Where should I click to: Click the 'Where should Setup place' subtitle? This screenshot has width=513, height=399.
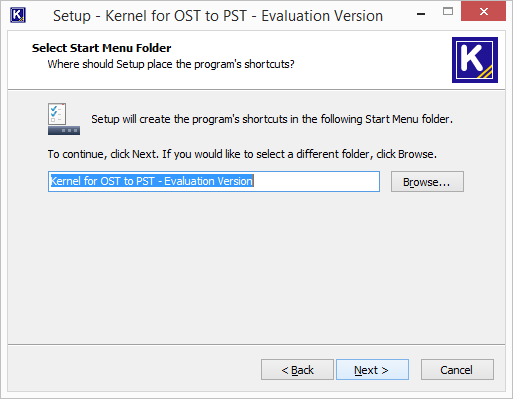click(x=171, y=64)
